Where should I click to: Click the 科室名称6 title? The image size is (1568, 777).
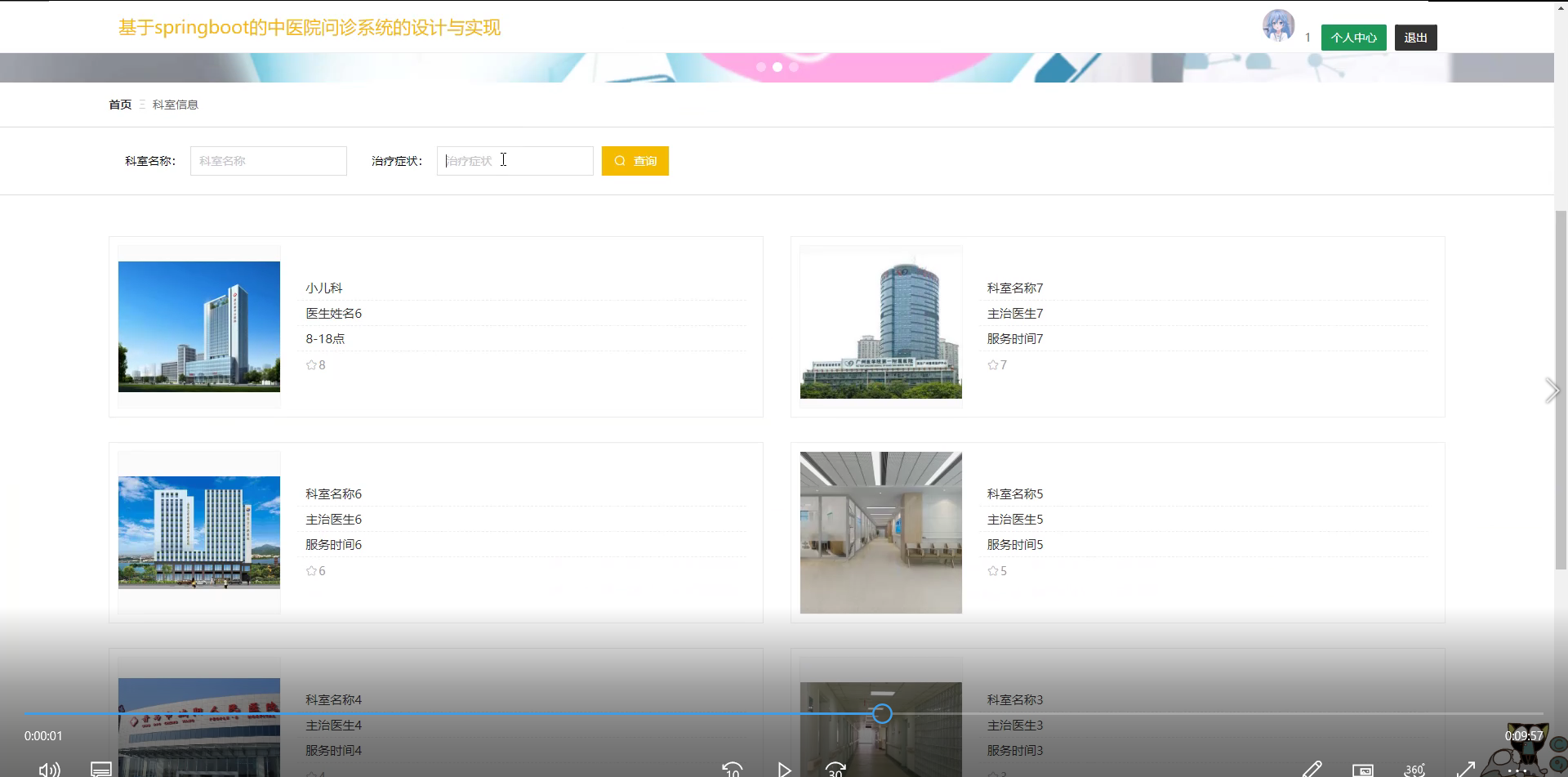[x=333, y=494]
